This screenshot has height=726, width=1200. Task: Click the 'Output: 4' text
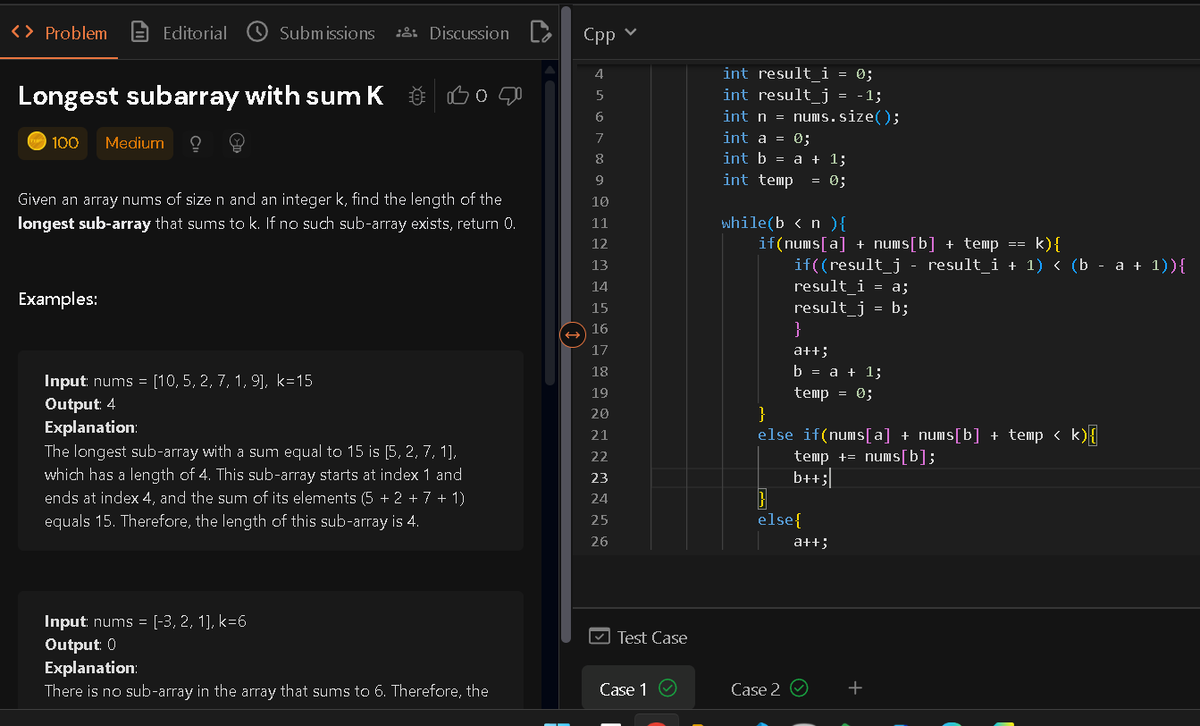click(x=80, y=404)
